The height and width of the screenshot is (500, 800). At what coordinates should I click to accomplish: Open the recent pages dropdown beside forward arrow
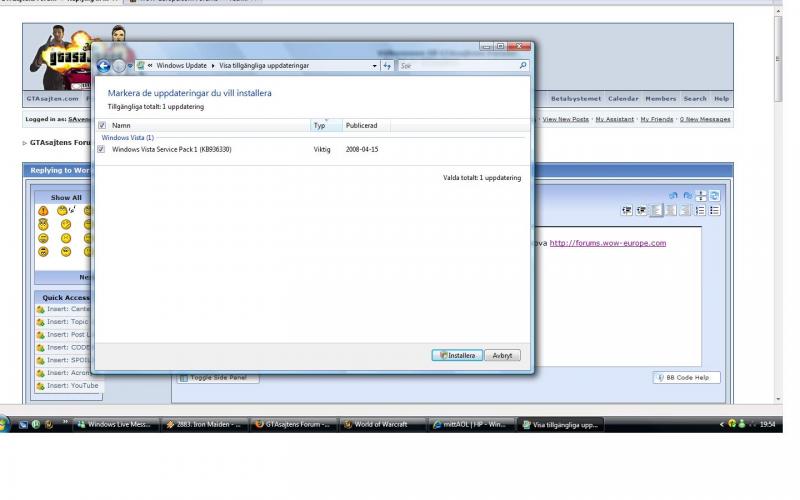click(x=130, y=66)
